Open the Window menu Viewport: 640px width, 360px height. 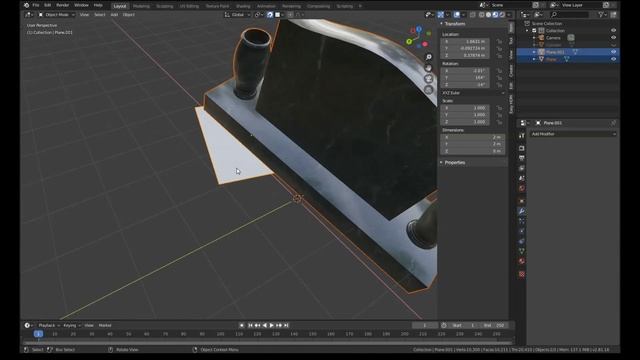[81, 5]
